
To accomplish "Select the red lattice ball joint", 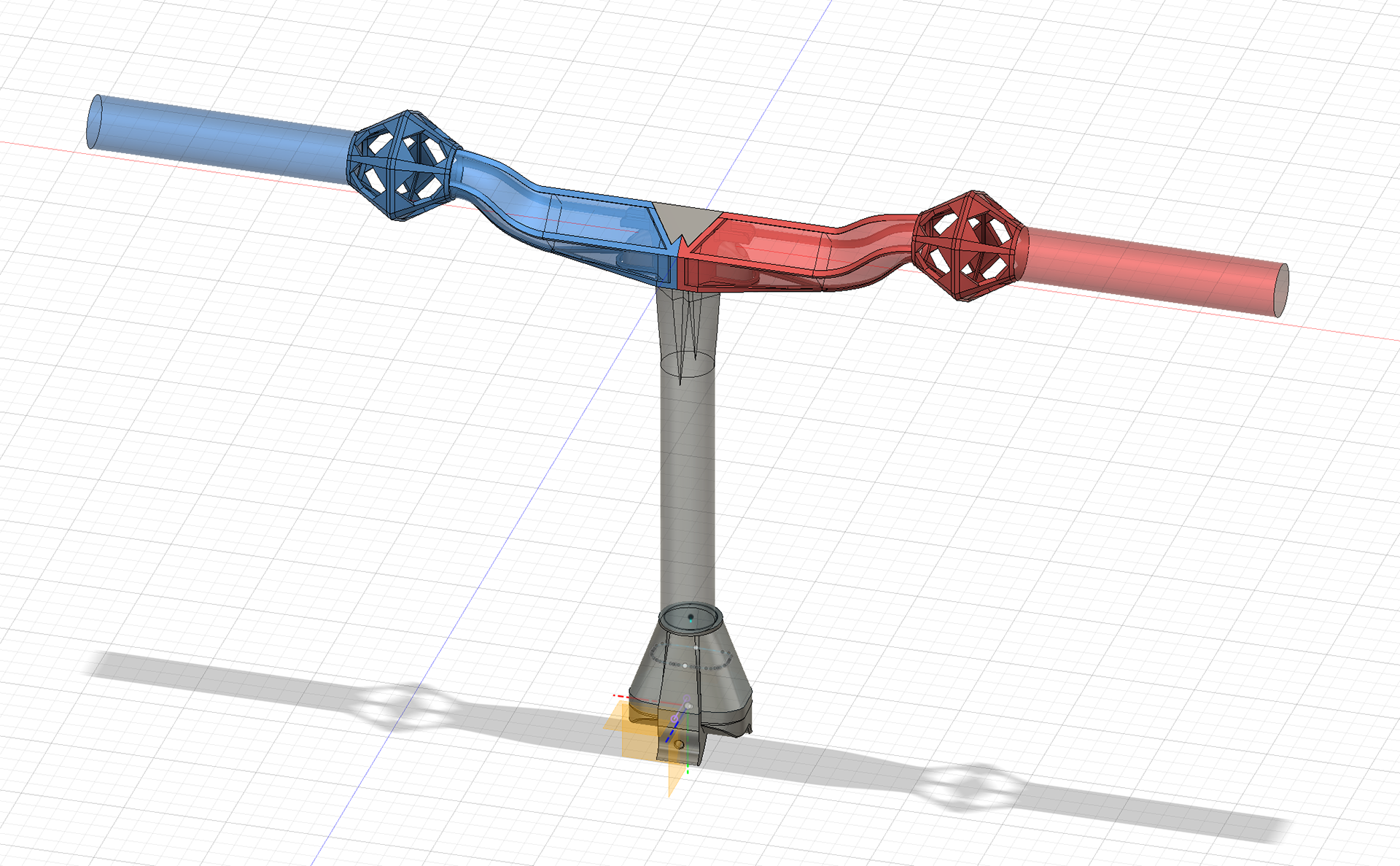I will [x=969, y=245].
